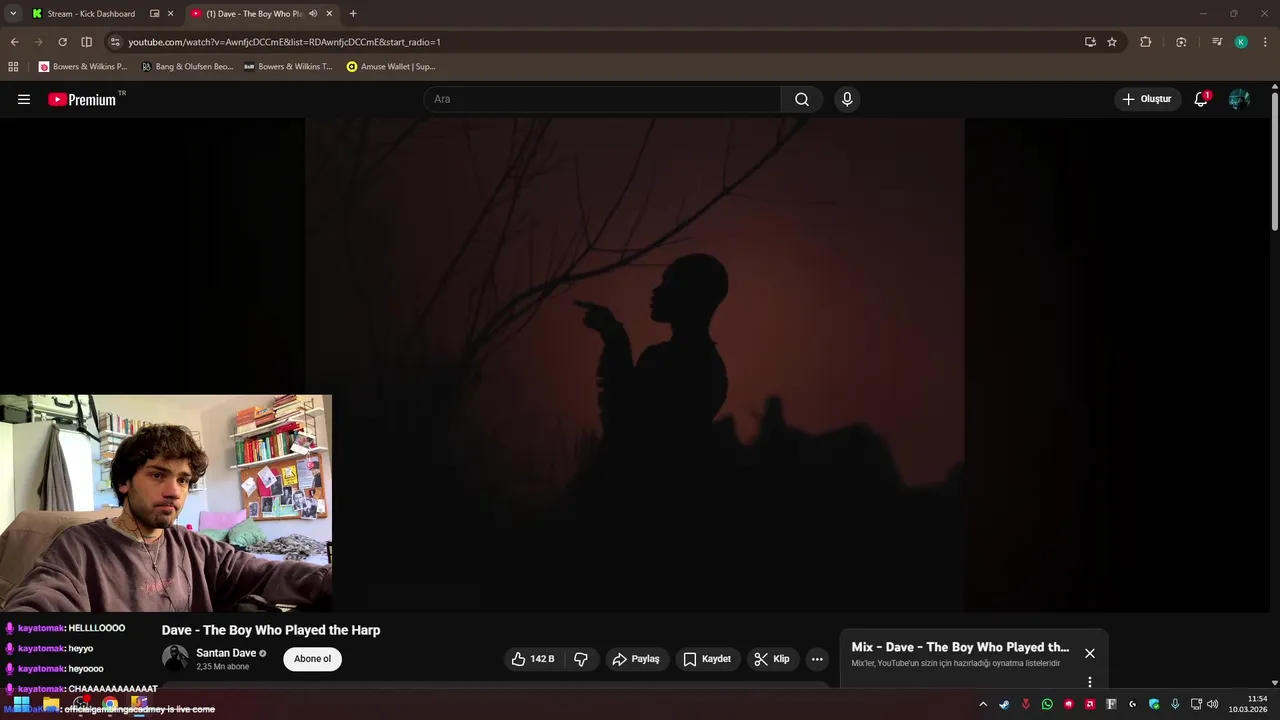1280x720 pixels.
Task: Open Windows Security shield tray icon
Action: coord(1154,704)
